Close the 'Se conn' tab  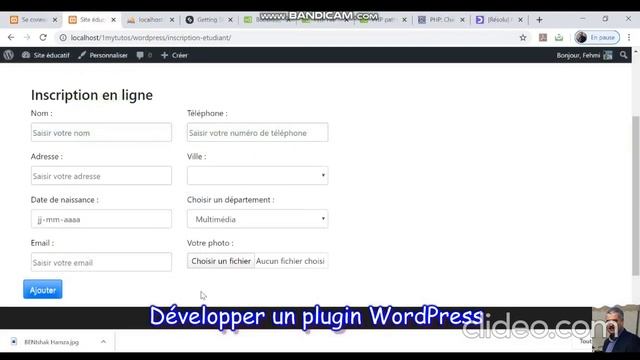(x=55, y=20)
